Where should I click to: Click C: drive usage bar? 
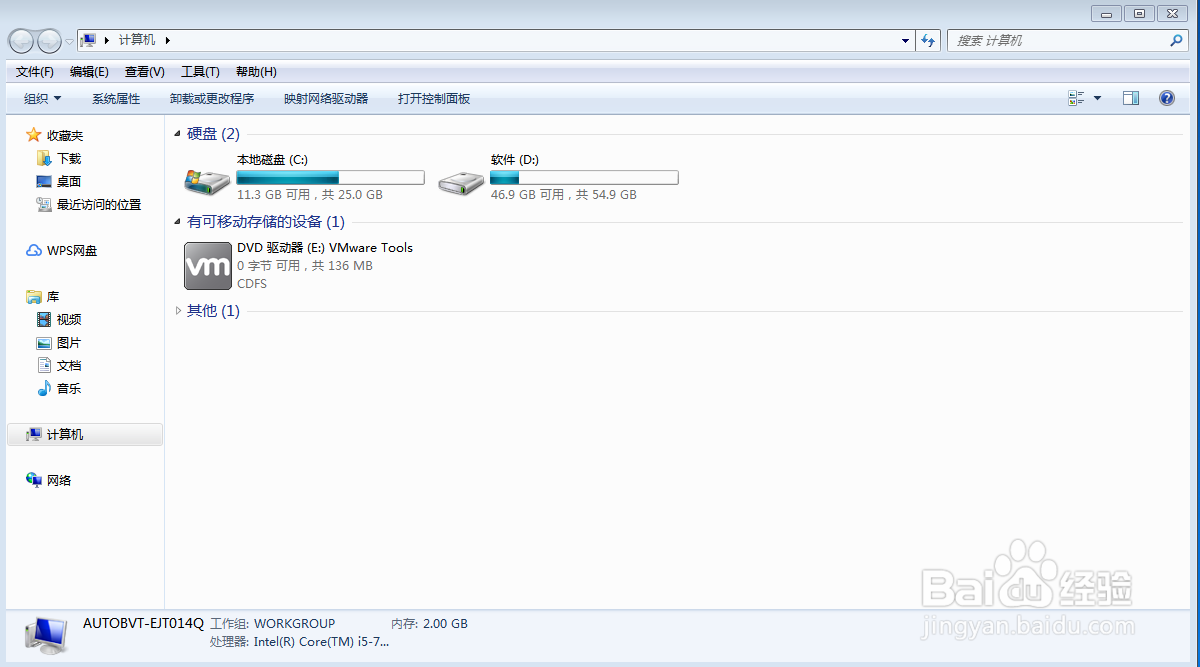pyautogui.click(x=330, y=178)
